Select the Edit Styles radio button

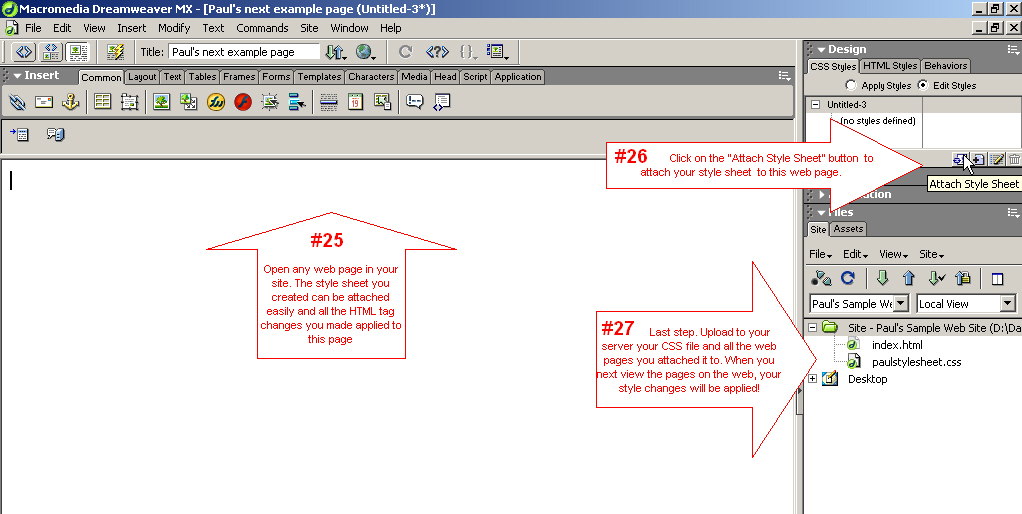coord(922,85)
